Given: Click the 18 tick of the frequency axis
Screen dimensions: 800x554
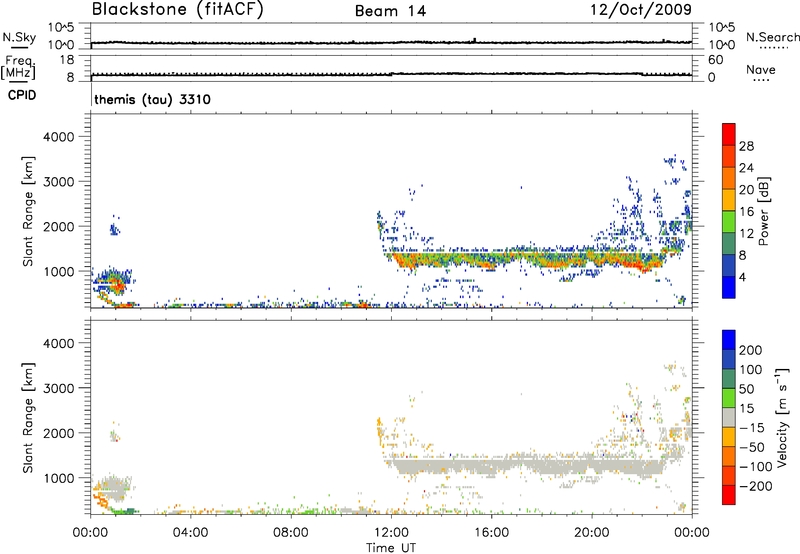Looking at the screenshot, I should (67, 60).
